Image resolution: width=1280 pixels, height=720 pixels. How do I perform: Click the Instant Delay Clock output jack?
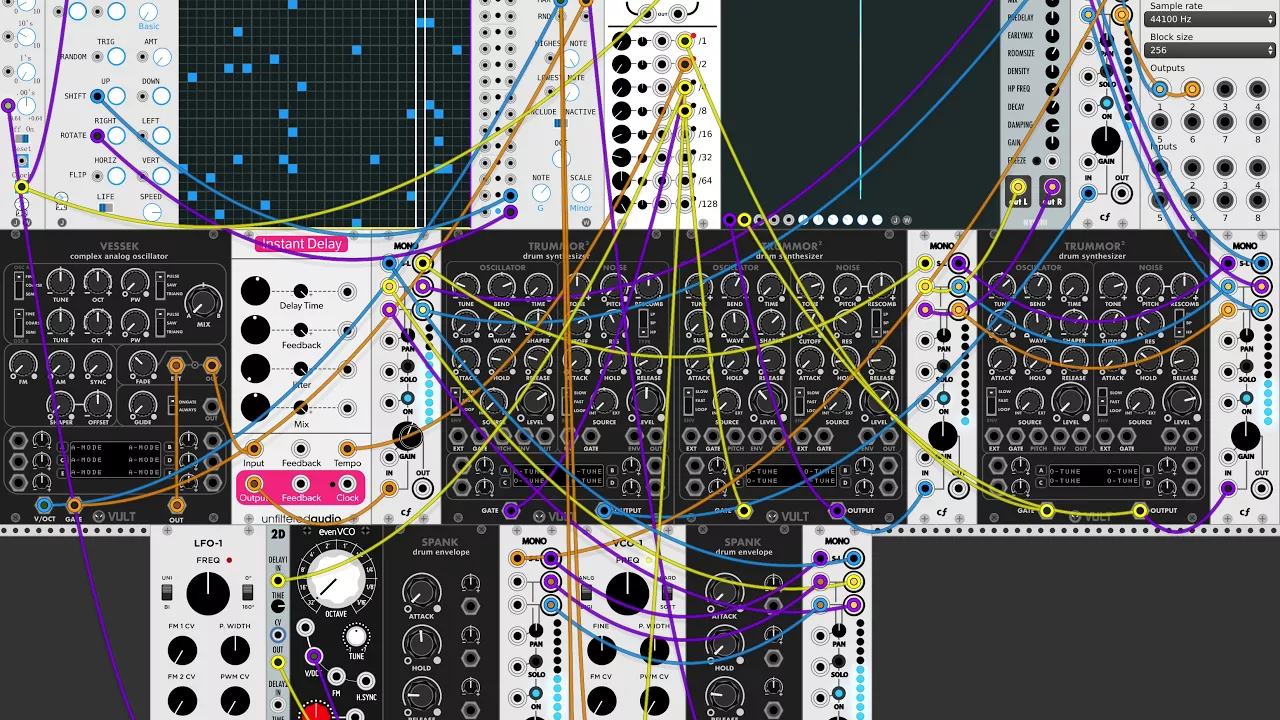coord(347,484)
